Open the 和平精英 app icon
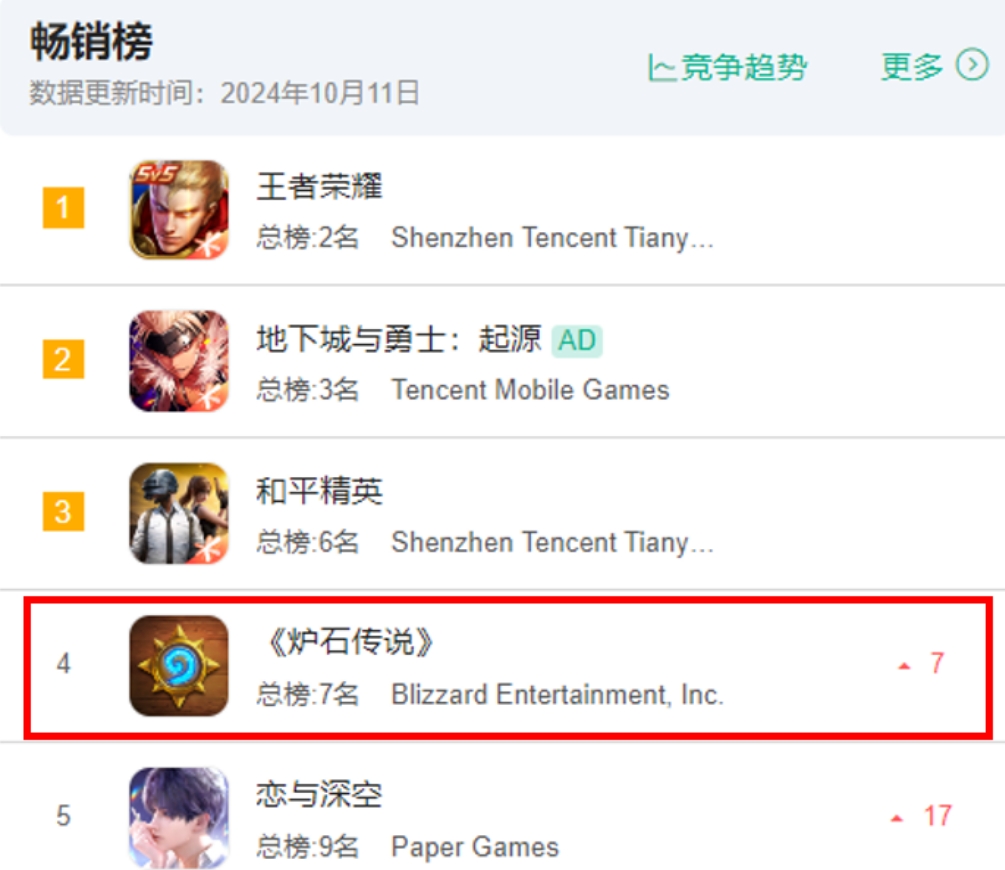 click(x=179, y=514)
